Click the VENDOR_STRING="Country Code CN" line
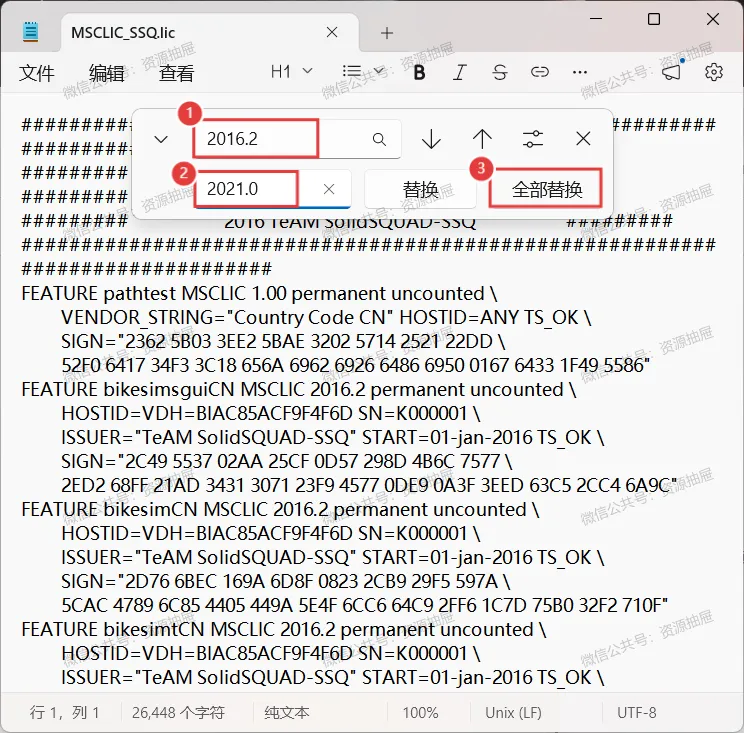 point(326,317)
